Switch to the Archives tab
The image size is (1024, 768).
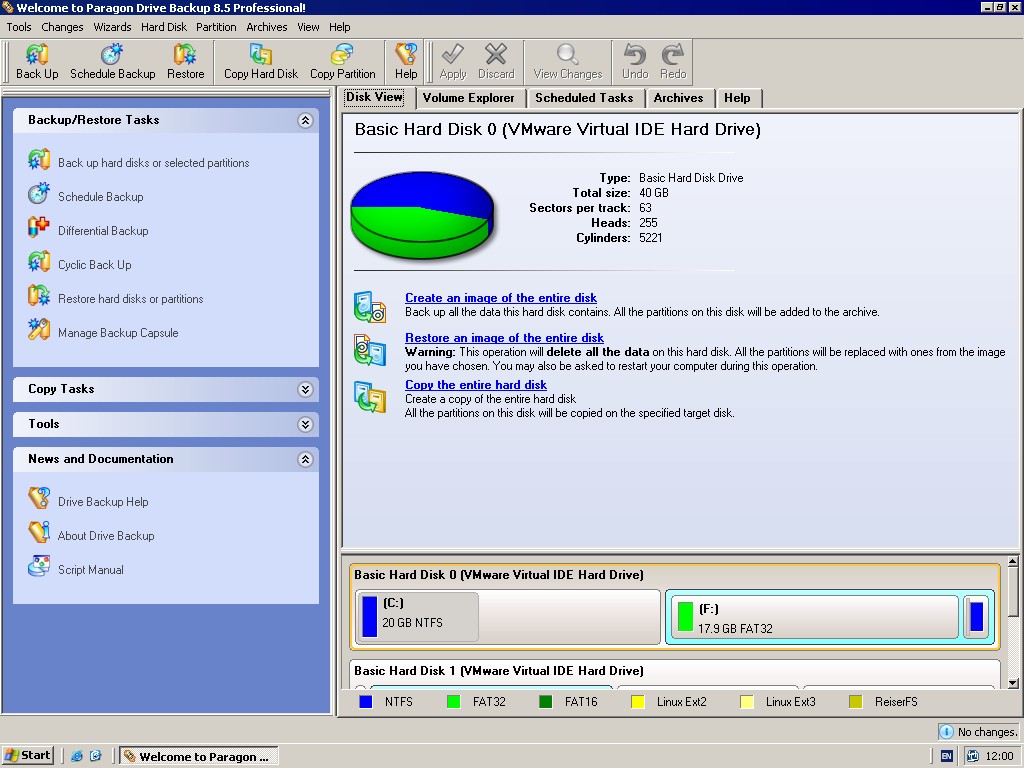point(679,98)
